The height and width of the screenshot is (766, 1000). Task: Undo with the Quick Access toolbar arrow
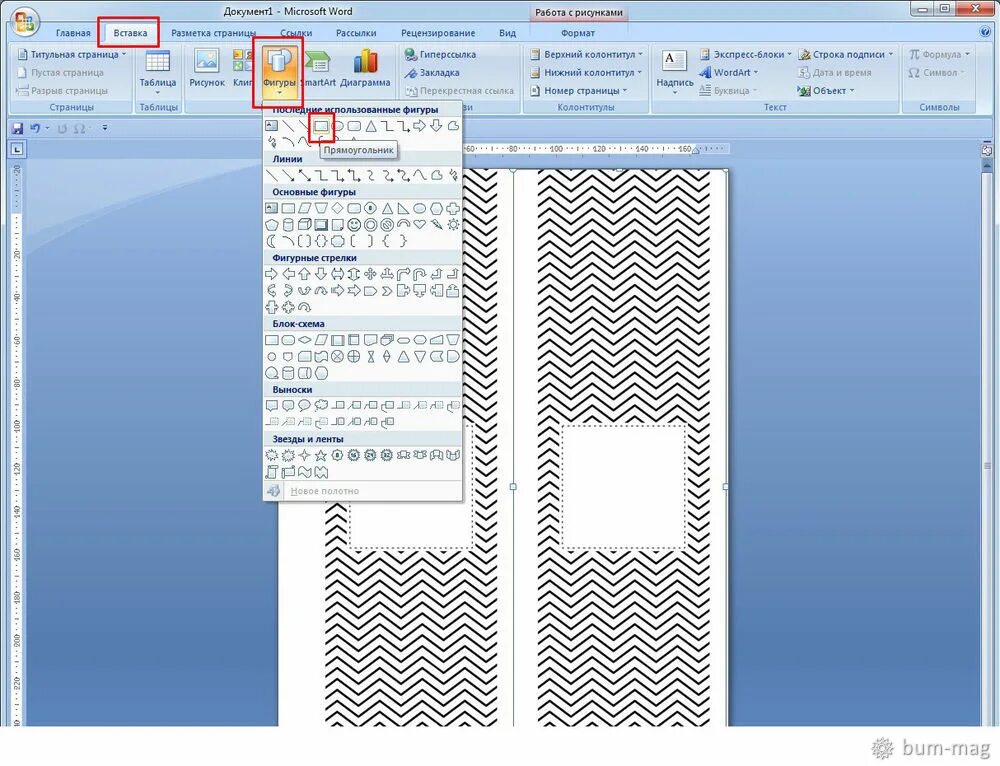(35, 128)
